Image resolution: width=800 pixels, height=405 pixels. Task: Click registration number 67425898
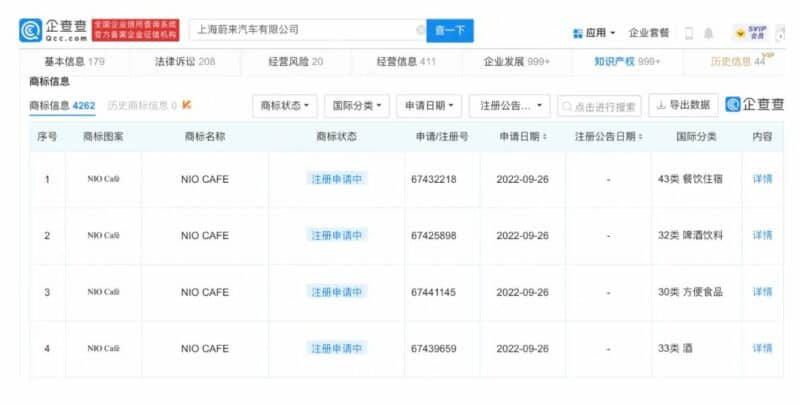pyautogui.click(x=434, y=236)
